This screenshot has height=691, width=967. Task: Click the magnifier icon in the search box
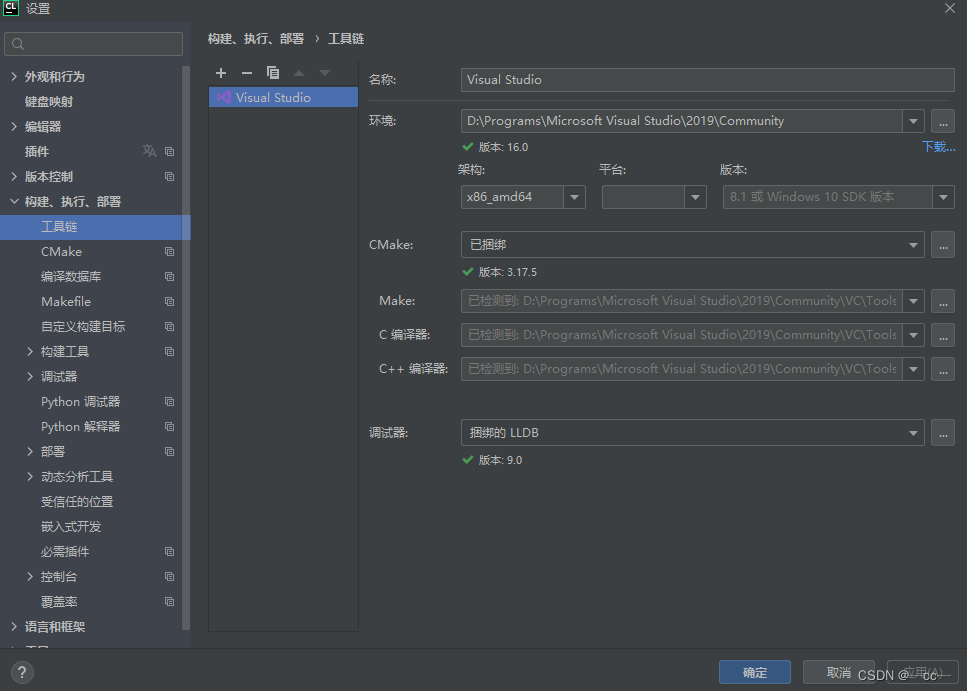pos(18,44)
